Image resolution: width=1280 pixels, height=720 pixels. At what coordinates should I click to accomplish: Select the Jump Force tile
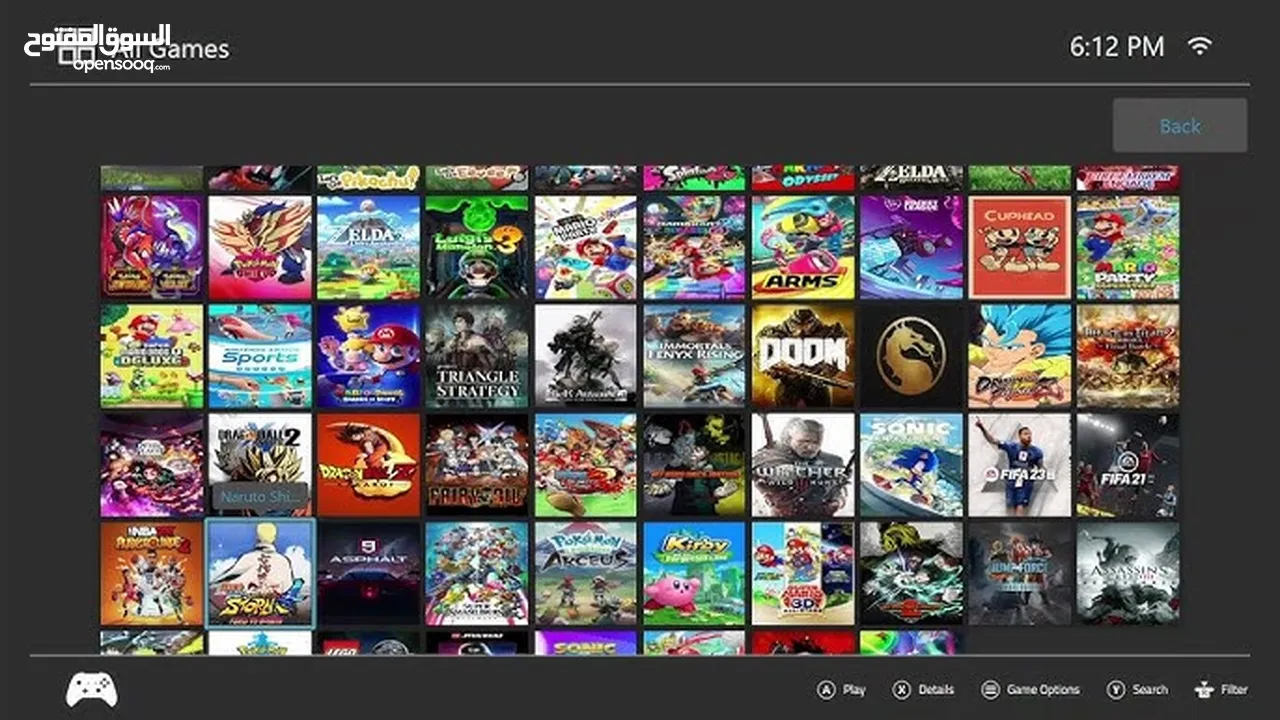point(1019,574)
